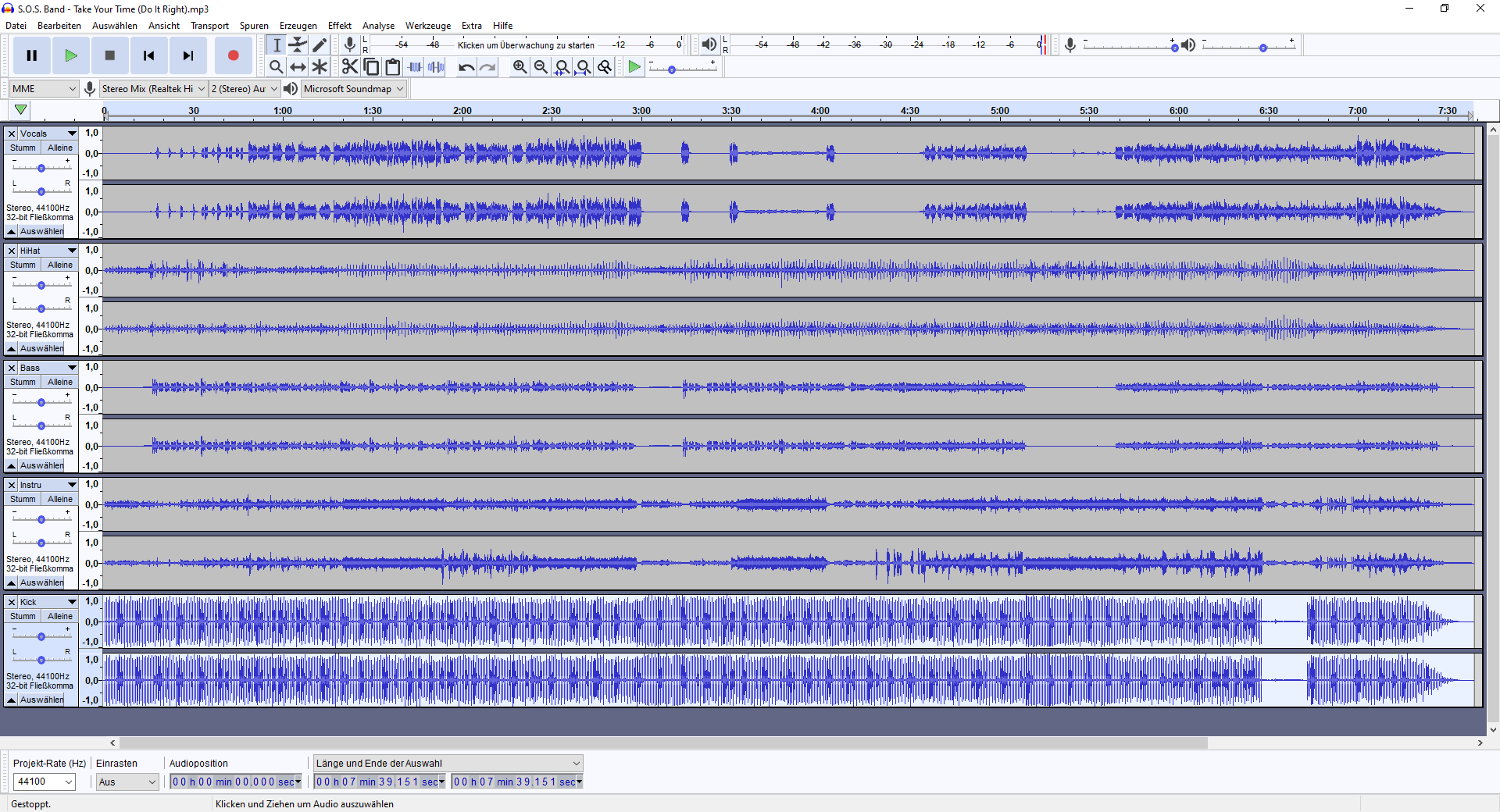Viewport: 1500px width, 812px height.
Task: Adjust the Kick track gain slider
Action: click(41, 636)
